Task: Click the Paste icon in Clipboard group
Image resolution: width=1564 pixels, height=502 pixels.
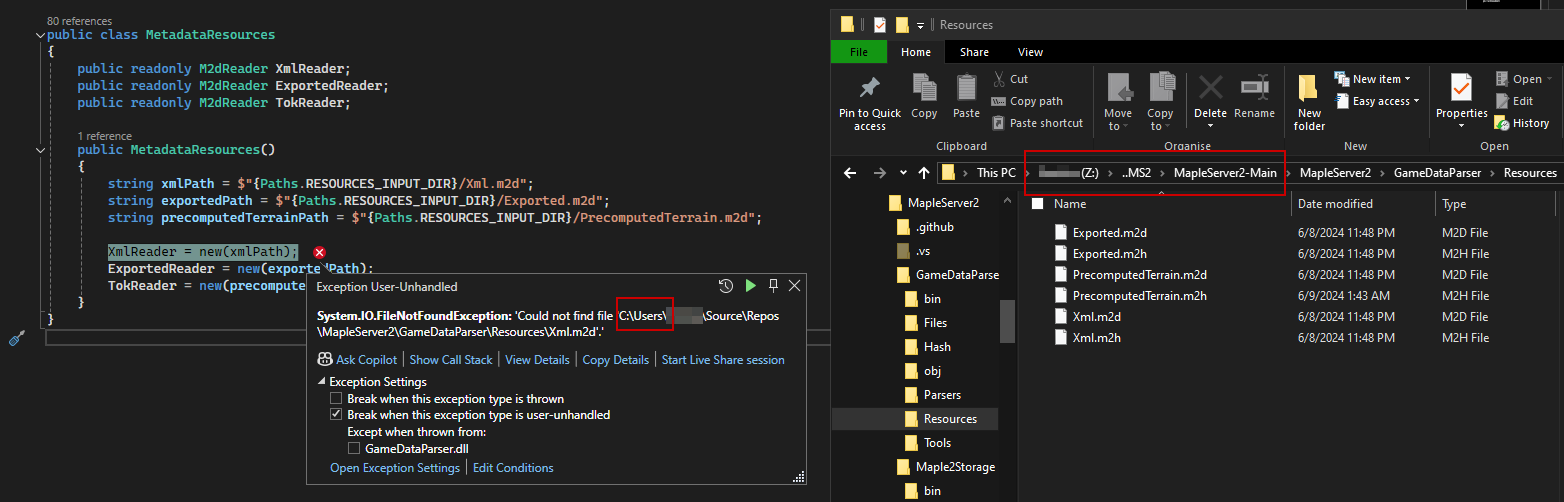Action: pos(966,88)
